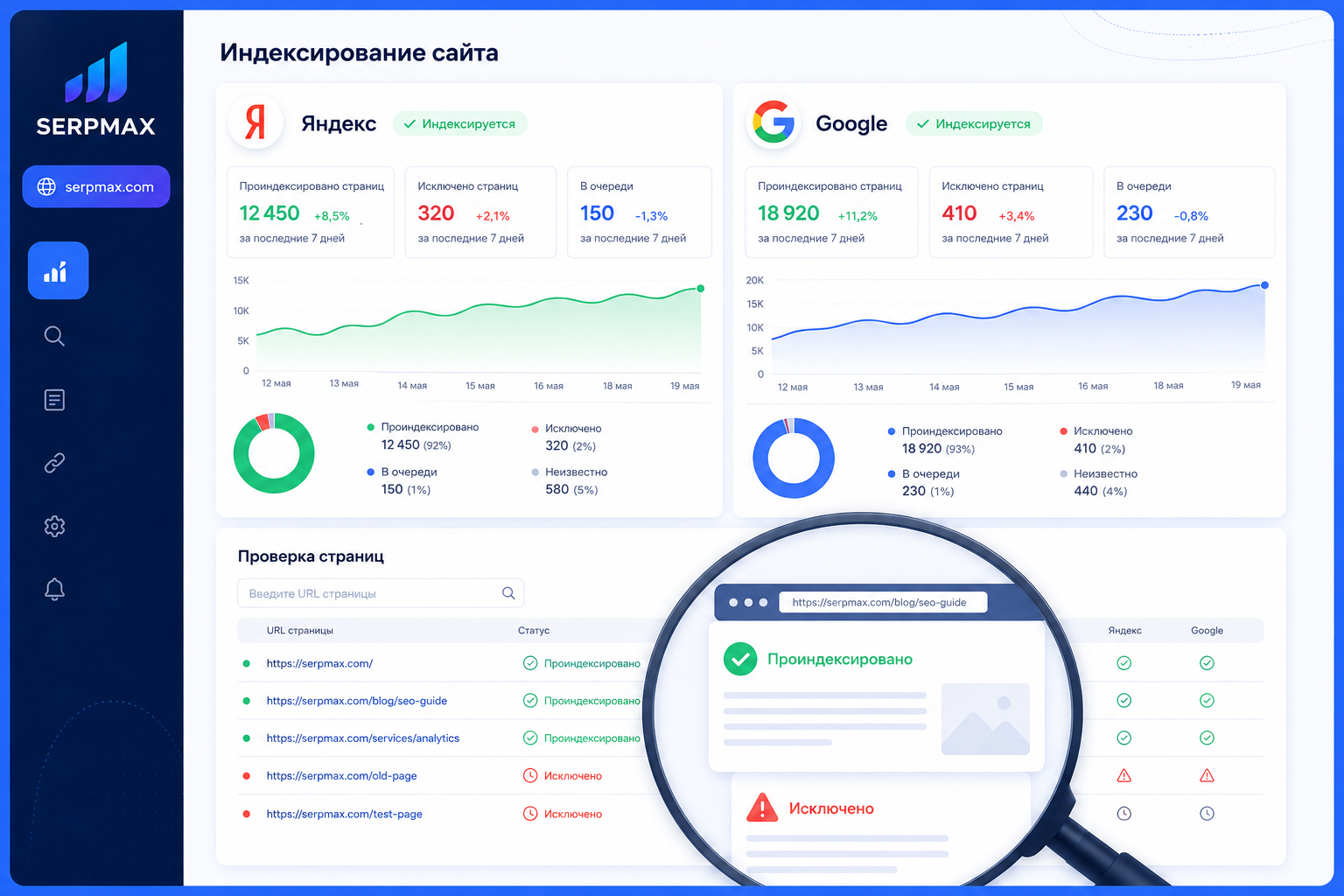Viewport: 1344px width, 896px height.
Task: Click the magnifier icon in URL search field
Action: (x=508, y=593)
